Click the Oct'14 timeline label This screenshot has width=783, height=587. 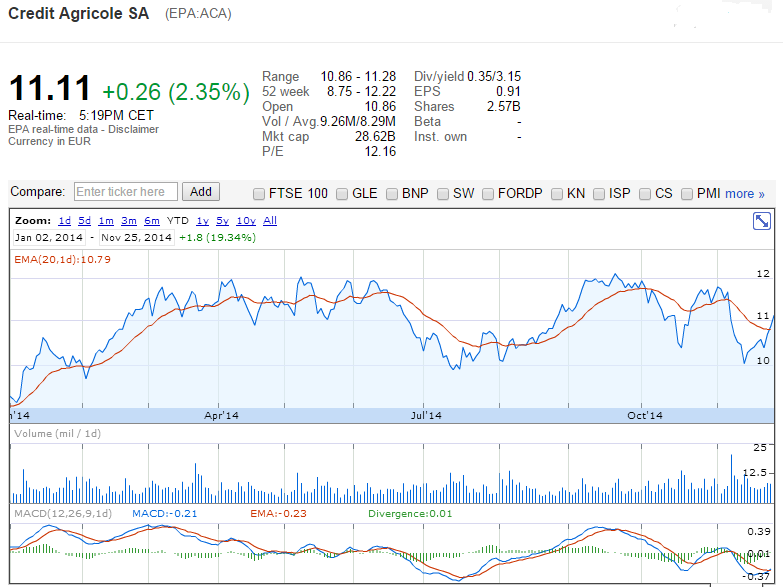pos(645,416)
